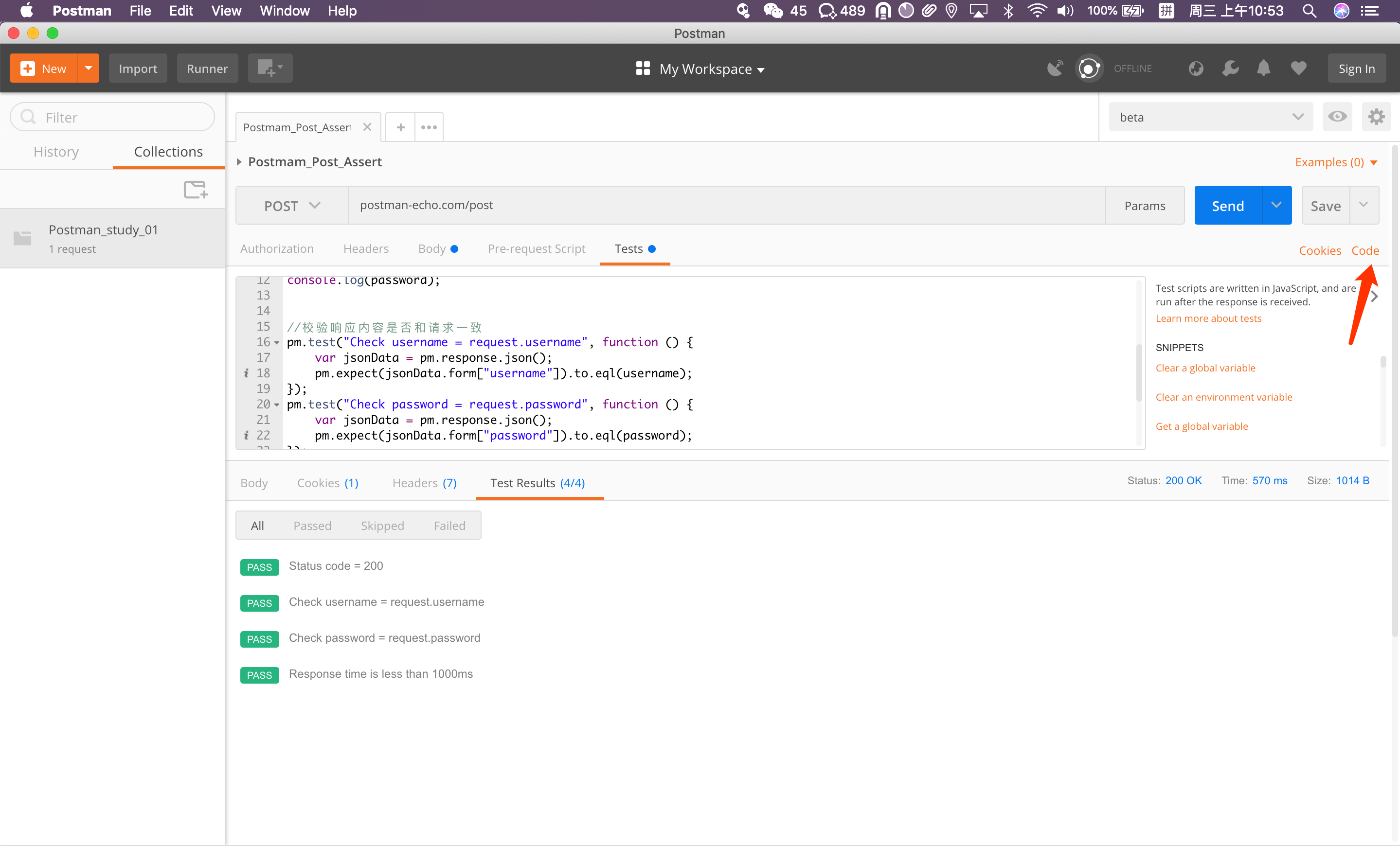Open Notification Center list icon
The height and width of the screenshot is (846, 1400).
tap(1370, 11)
